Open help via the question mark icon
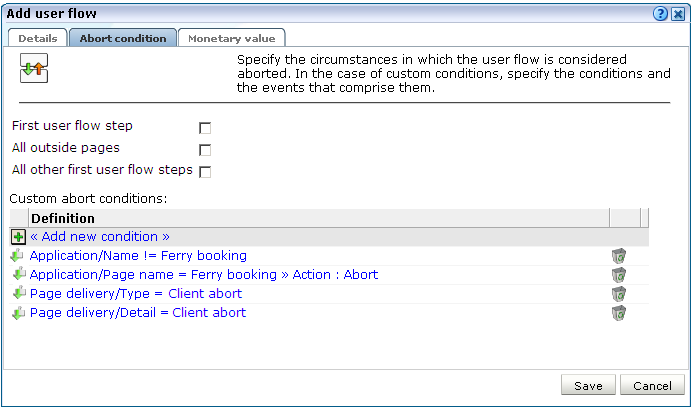The width and height of the screenshot is (694, 410). click(x=660, y=14)
